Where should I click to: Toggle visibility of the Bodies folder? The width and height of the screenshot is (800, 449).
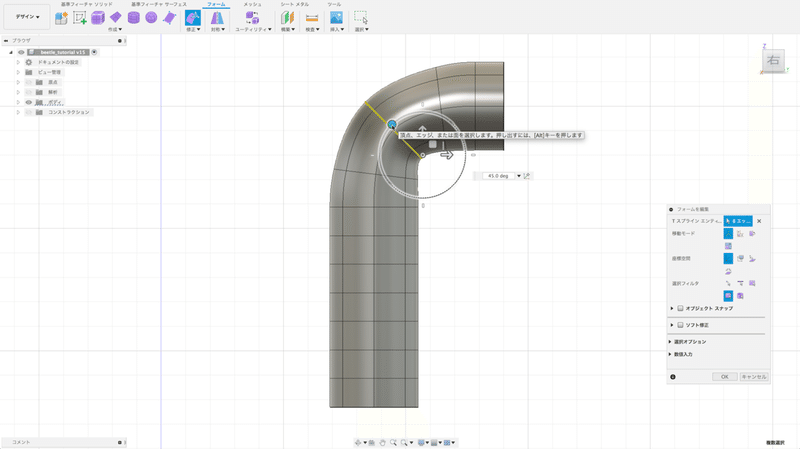coord(29,102)
